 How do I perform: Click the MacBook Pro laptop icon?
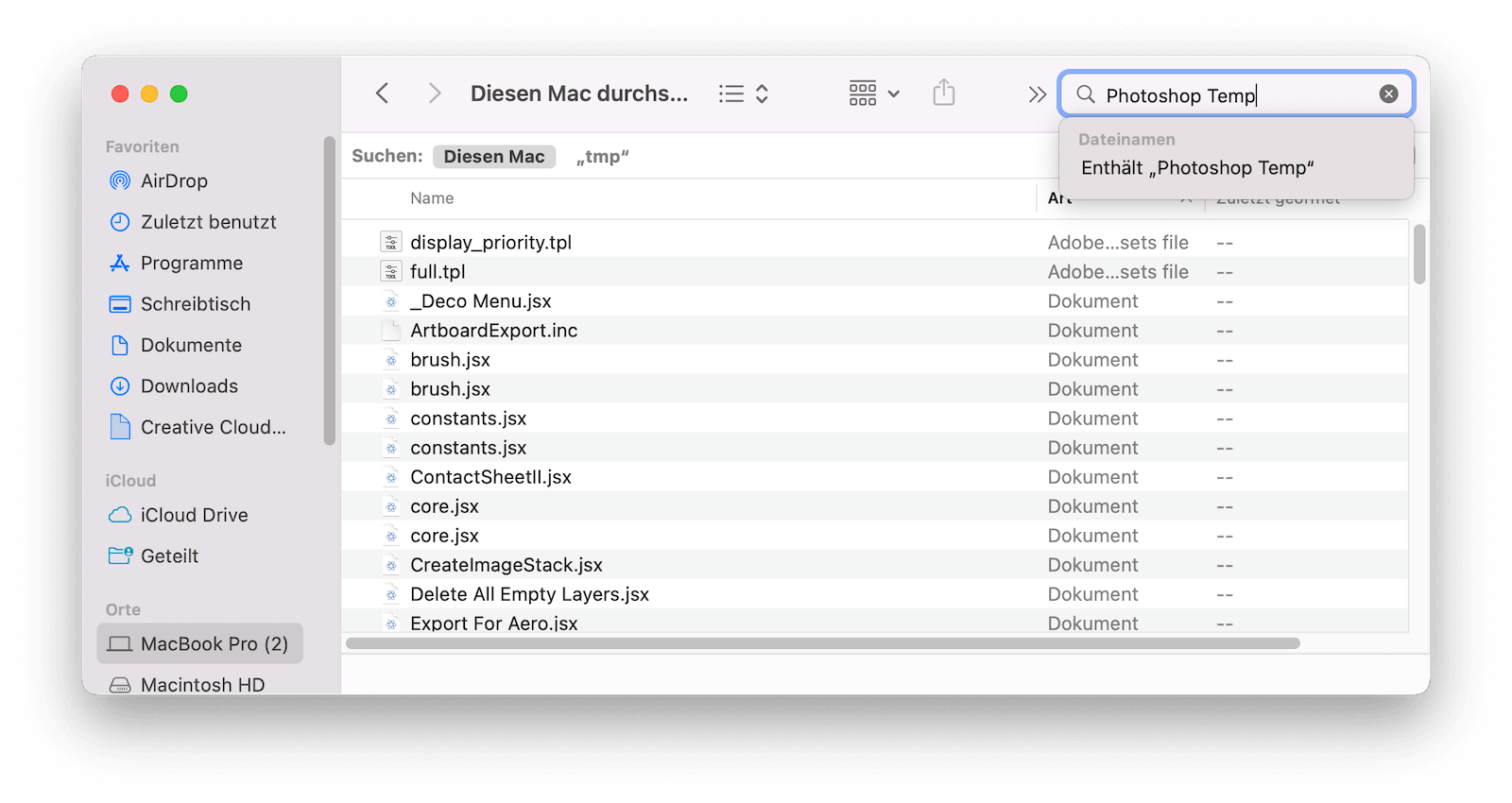coord(120,644)
